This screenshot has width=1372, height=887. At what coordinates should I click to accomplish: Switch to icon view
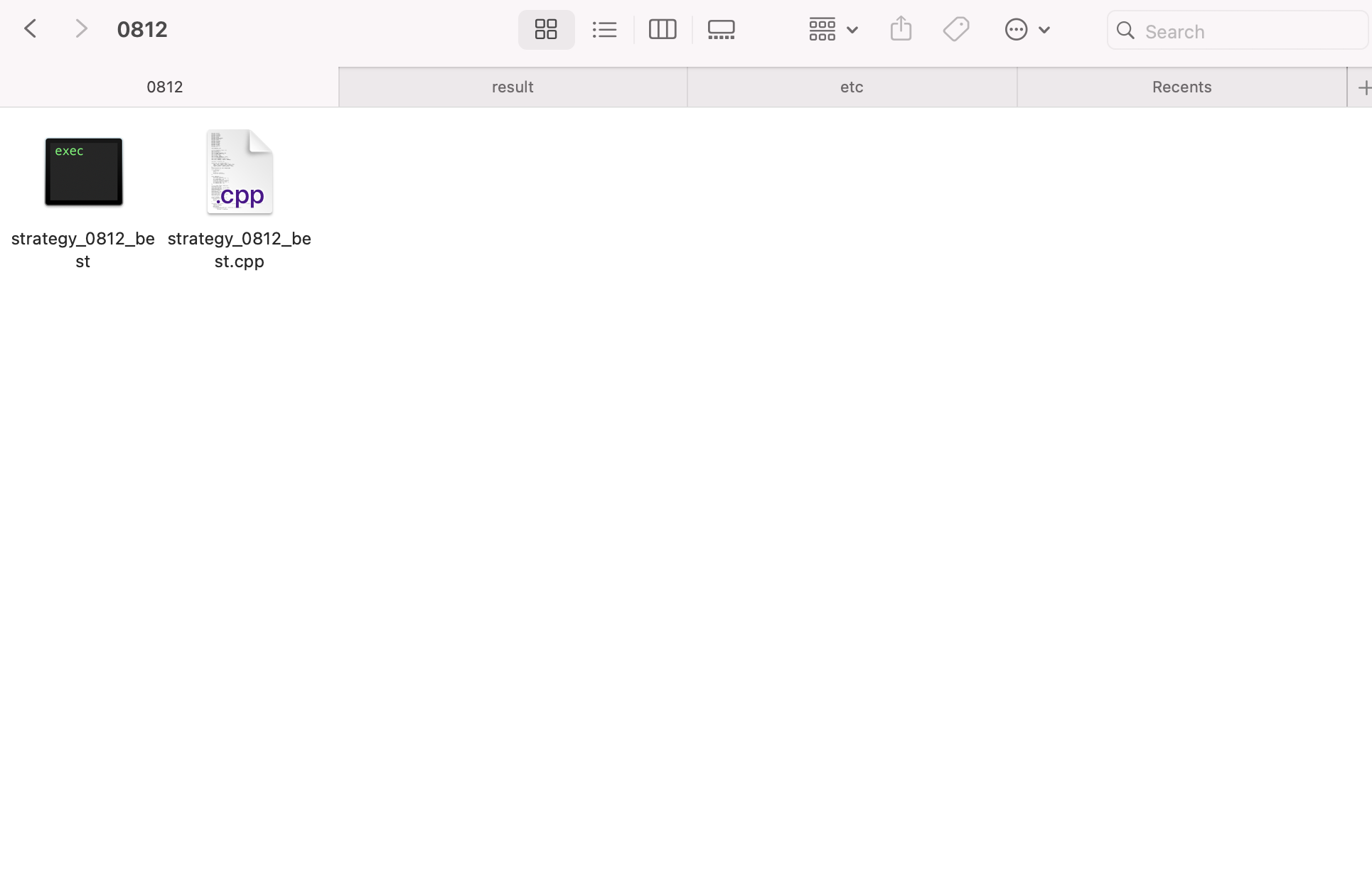click(546, 30)
